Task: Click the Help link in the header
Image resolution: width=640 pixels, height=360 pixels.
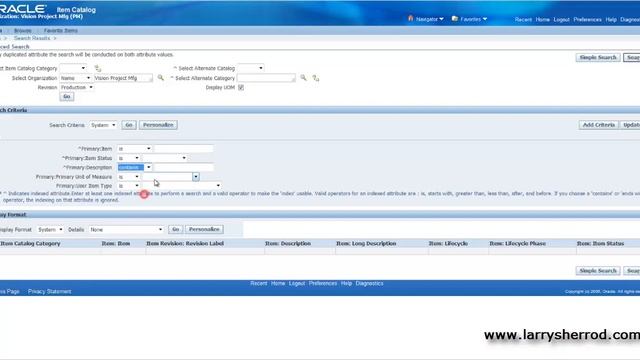Action: pos(611,20)
